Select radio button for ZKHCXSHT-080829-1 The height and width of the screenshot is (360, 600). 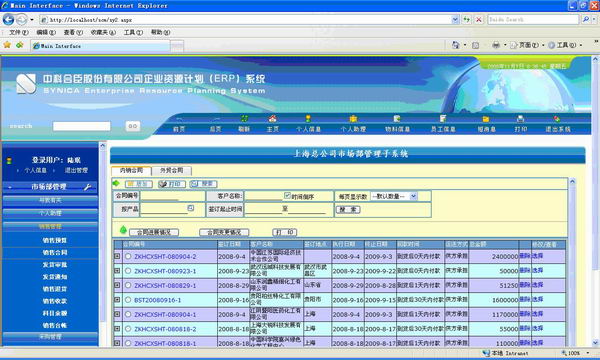tap(128, 285)
